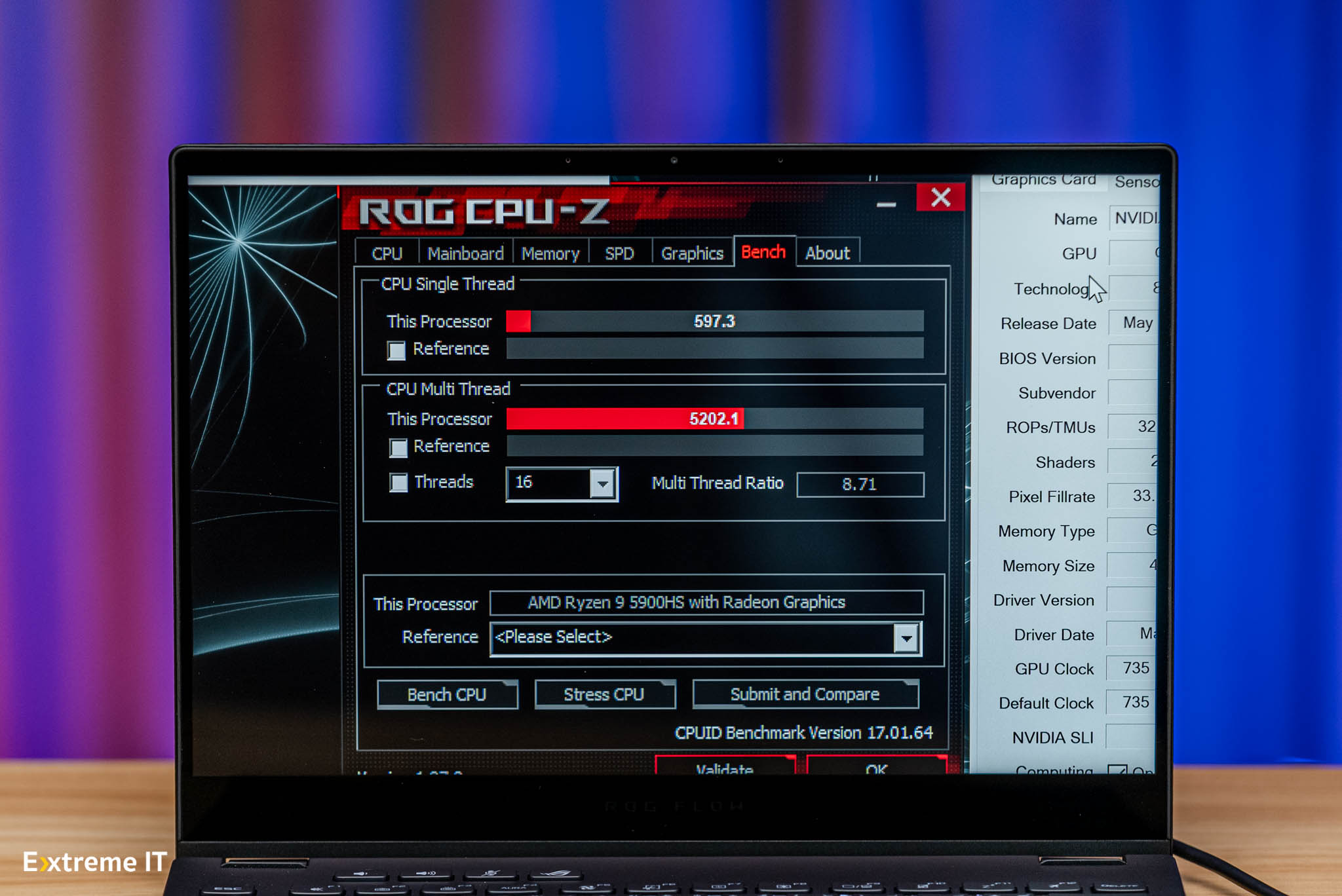
Task: Click the Multi Thread Ratio 8.71 field
Action: (x=860, y=485)
